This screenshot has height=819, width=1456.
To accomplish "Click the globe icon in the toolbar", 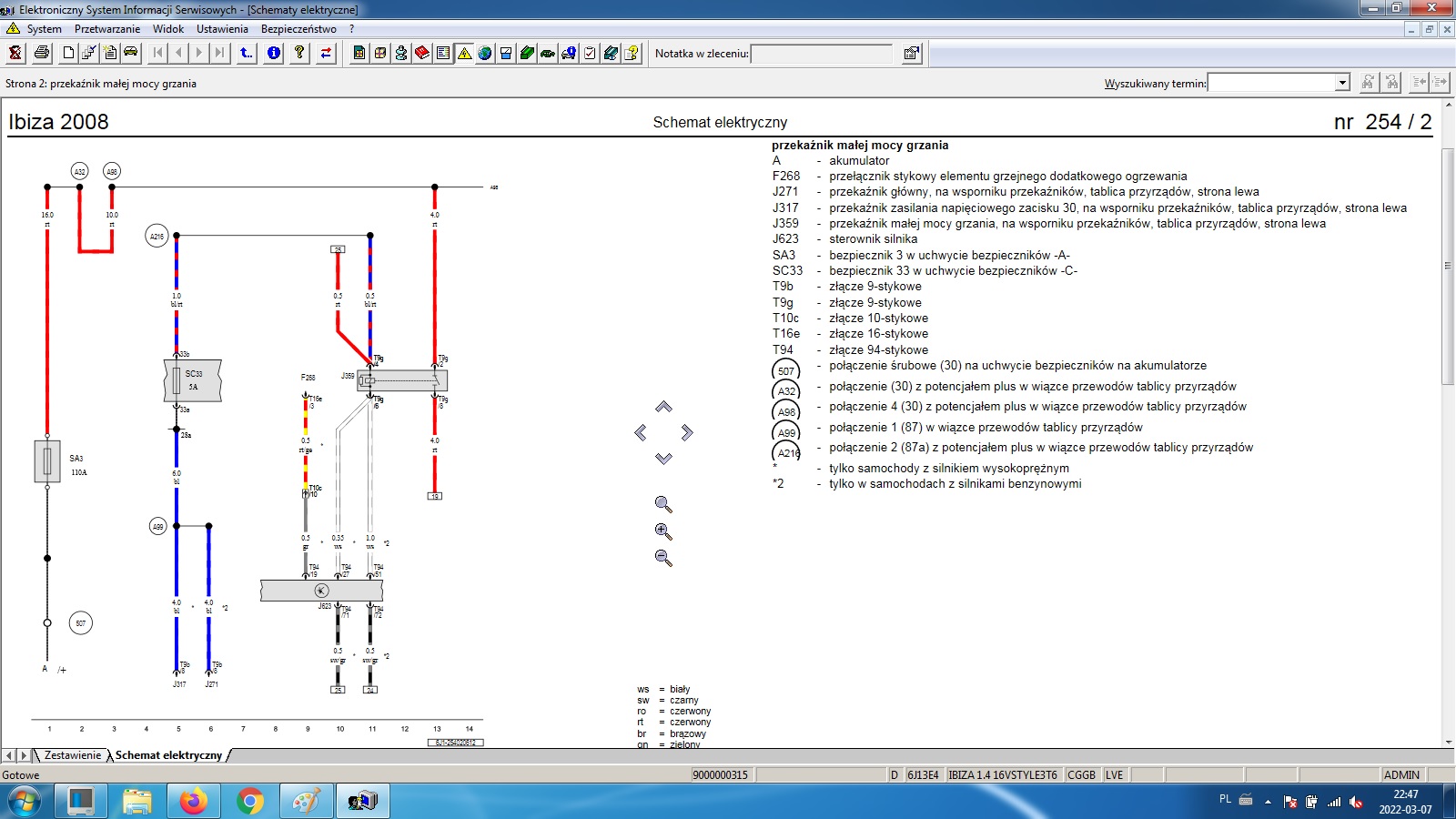I will [485, 53].
